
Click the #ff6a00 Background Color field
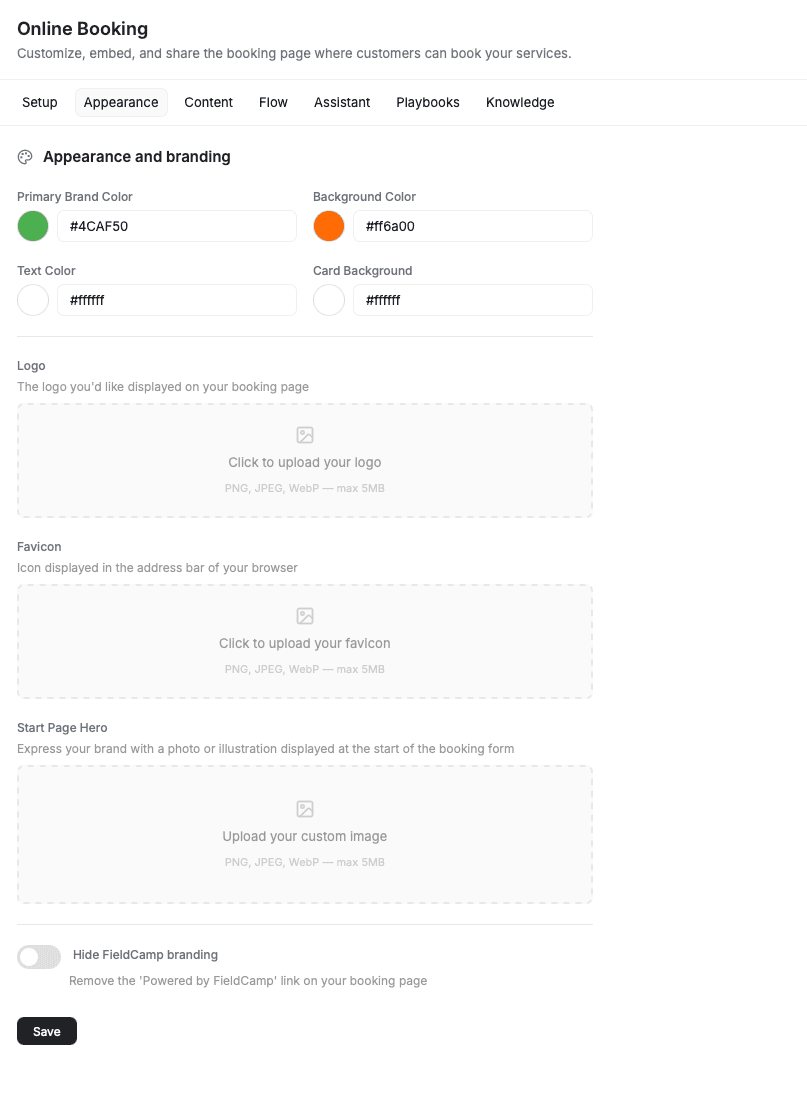point(472,226)
